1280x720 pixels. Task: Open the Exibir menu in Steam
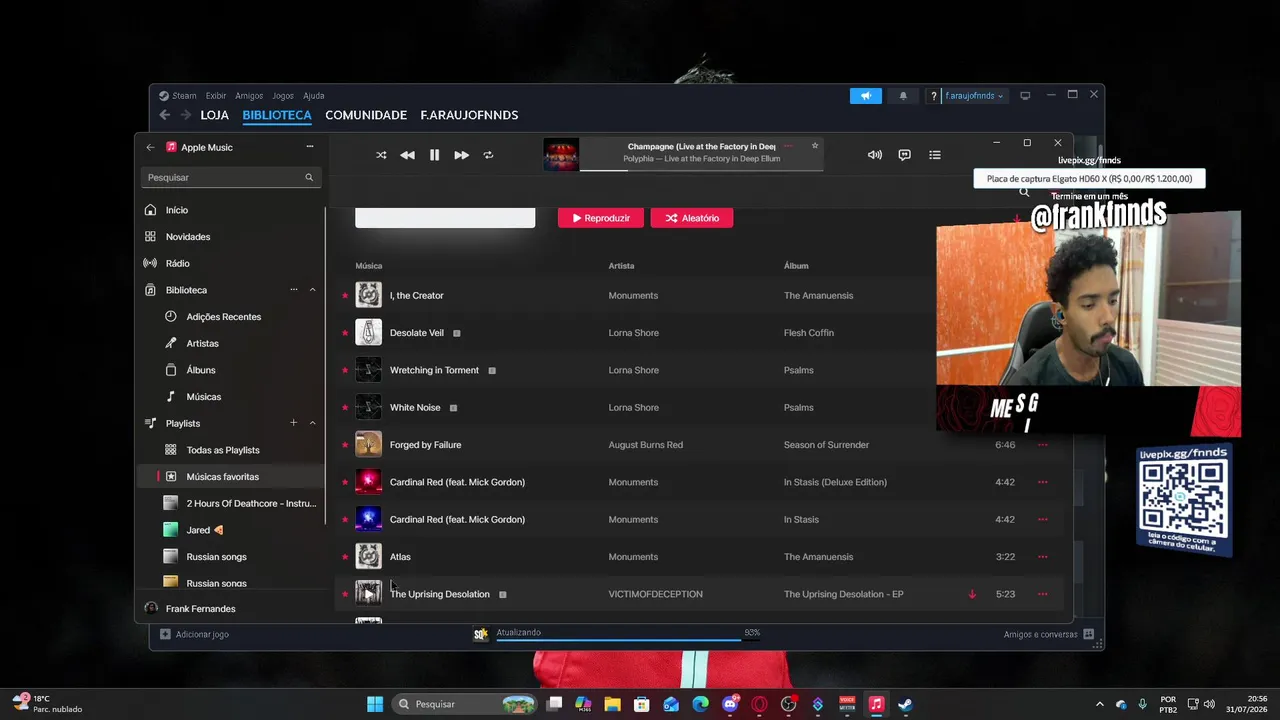(x=216, y=96)
